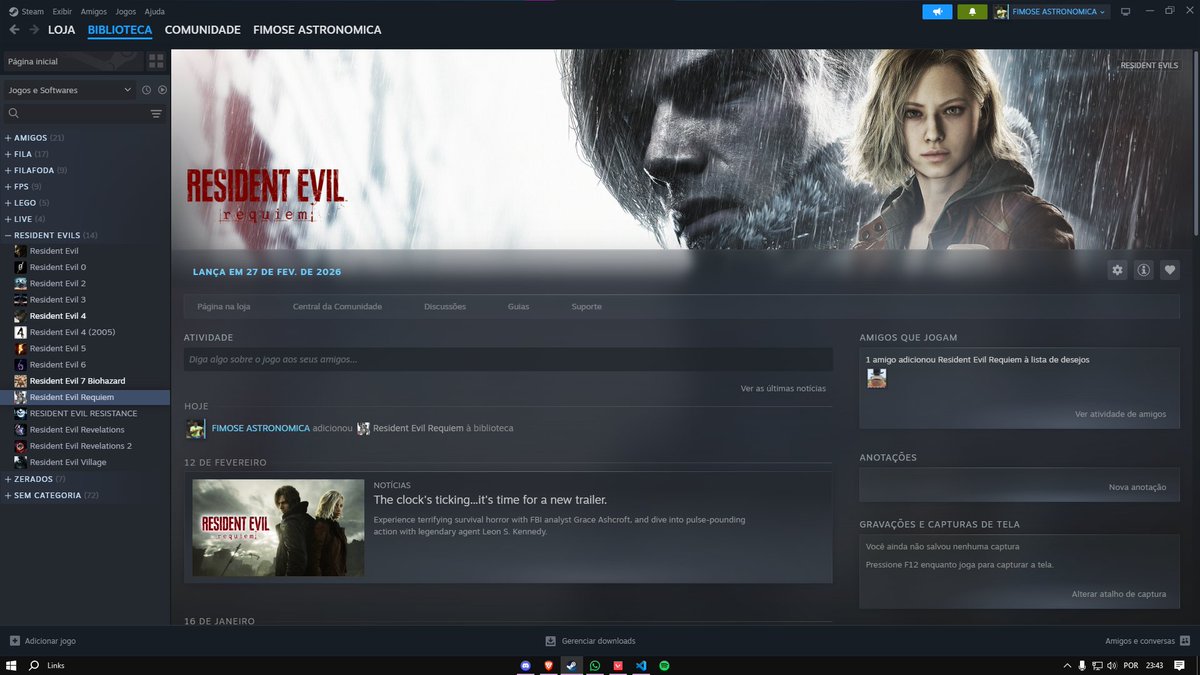
Task: Open the Exibir menu
Action: pyautogui.click(x=62, y=11)
